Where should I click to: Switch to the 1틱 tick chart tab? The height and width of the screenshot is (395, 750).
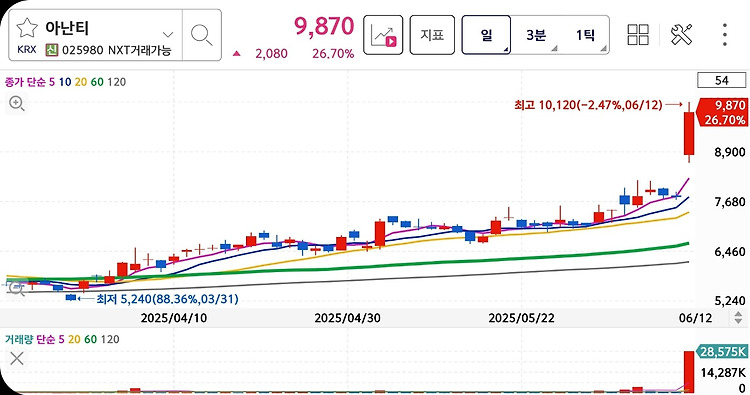pos(585,35)
